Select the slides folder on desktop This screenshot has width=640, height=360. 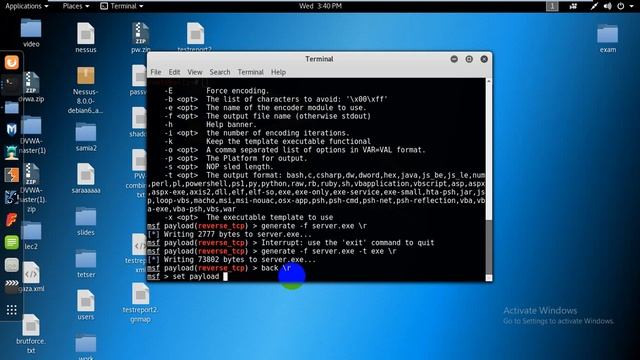86,222
